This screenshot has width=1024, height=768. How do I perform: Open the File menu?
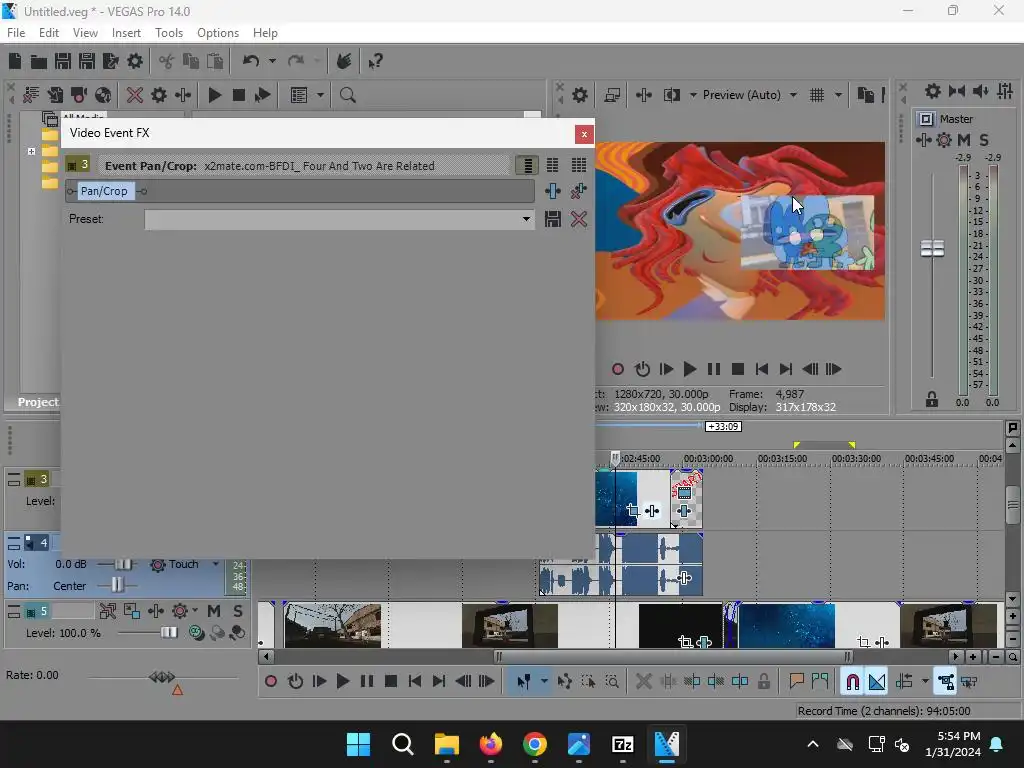[x=16, y=33]
